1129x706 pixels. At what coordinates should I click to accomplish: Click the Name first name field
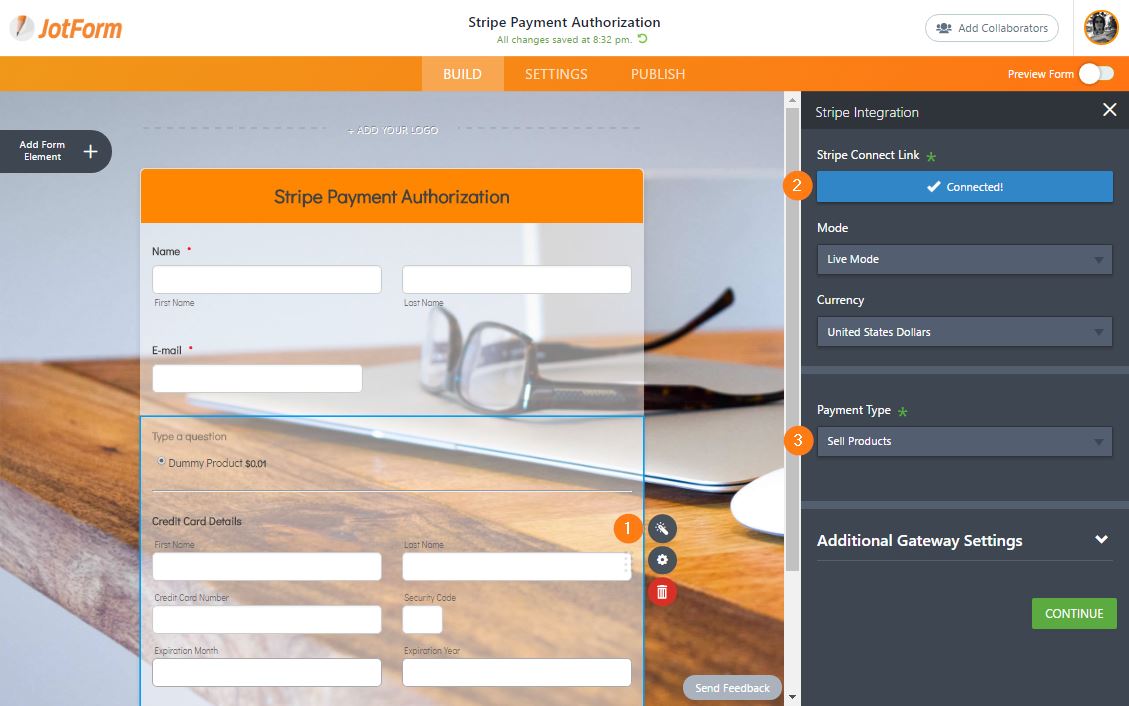pos(266,279)
